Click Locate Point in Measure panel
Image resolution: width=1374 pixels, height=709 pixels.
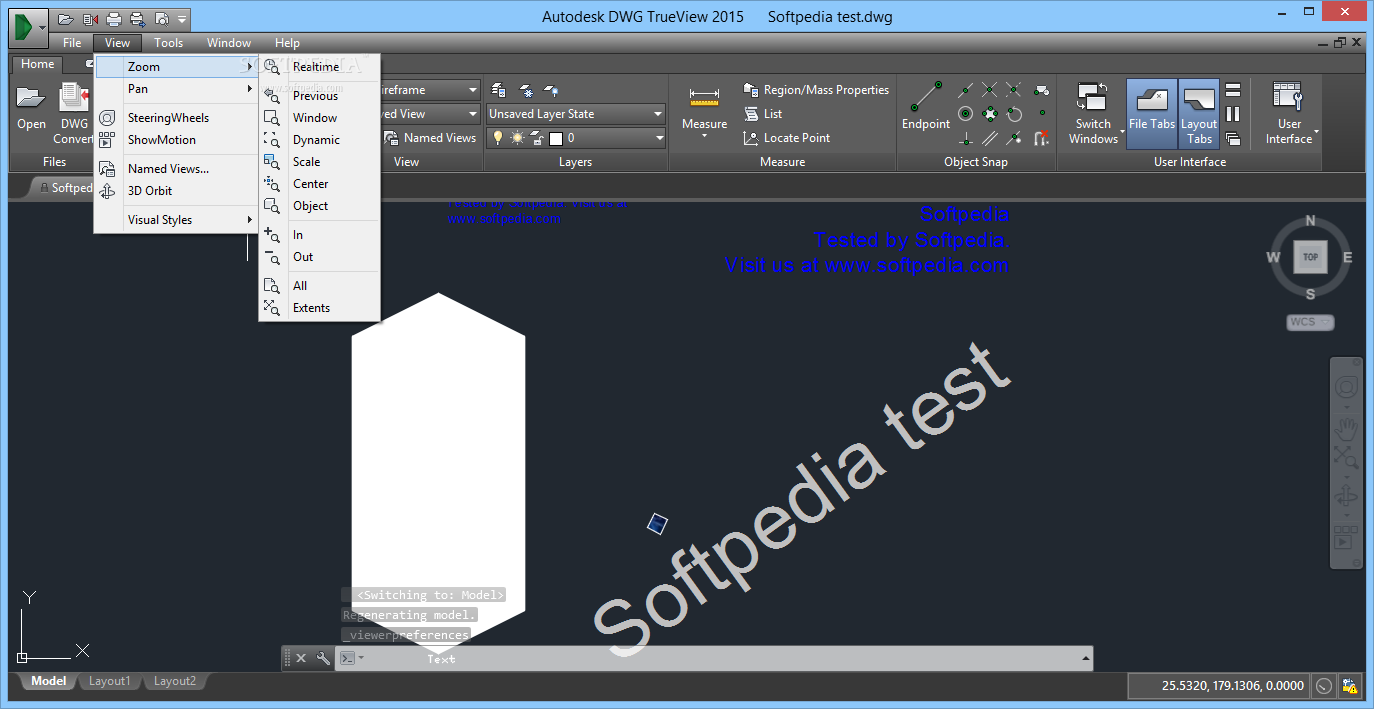pos(787,138)
